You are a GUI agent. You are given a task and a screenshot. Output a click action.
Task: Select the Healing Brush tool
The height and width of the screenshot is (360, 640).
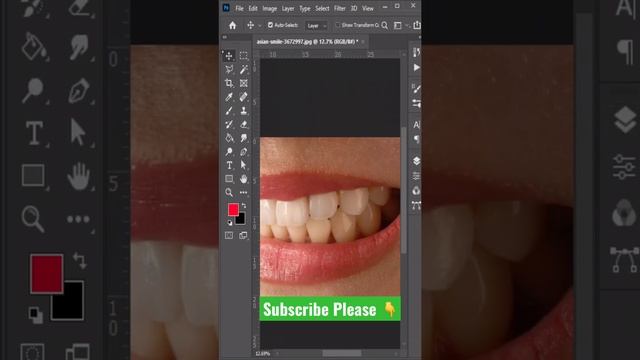point(244,97)
